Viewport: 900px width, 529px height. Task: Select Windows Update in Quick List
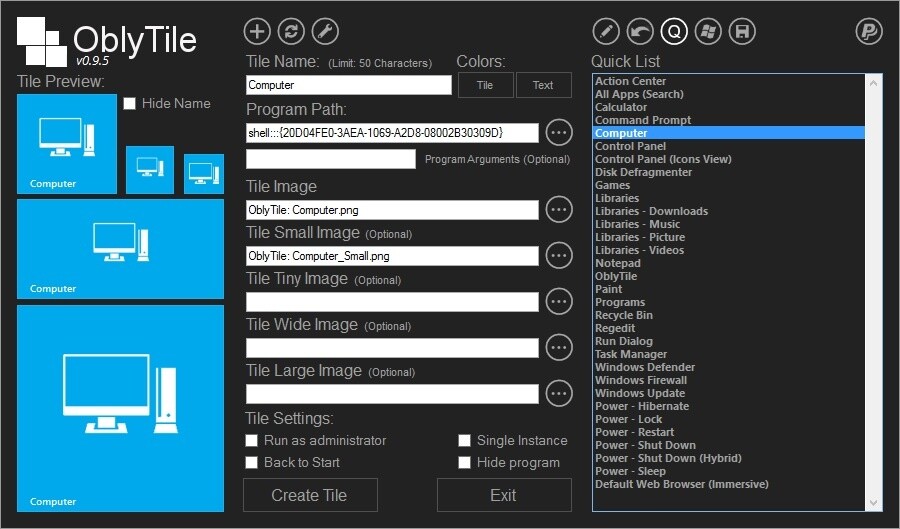(639, 393)
